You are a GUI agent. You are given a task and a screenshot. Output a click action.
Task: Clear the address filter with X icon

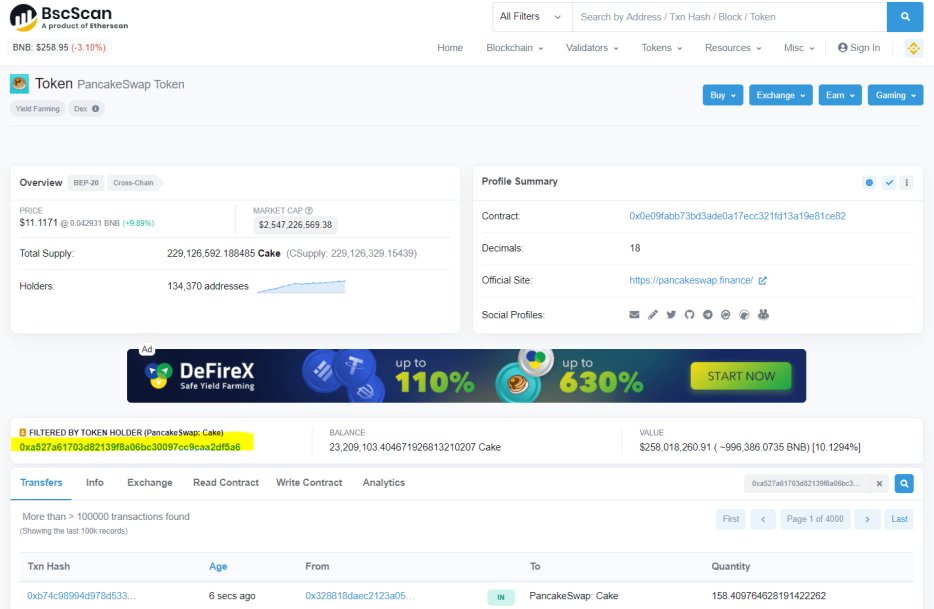[879, 483]
